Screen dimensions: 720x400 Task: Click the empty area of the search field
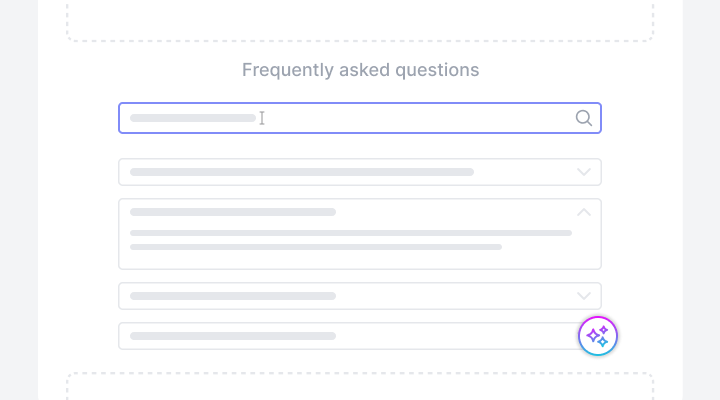(x=420, y=118)
